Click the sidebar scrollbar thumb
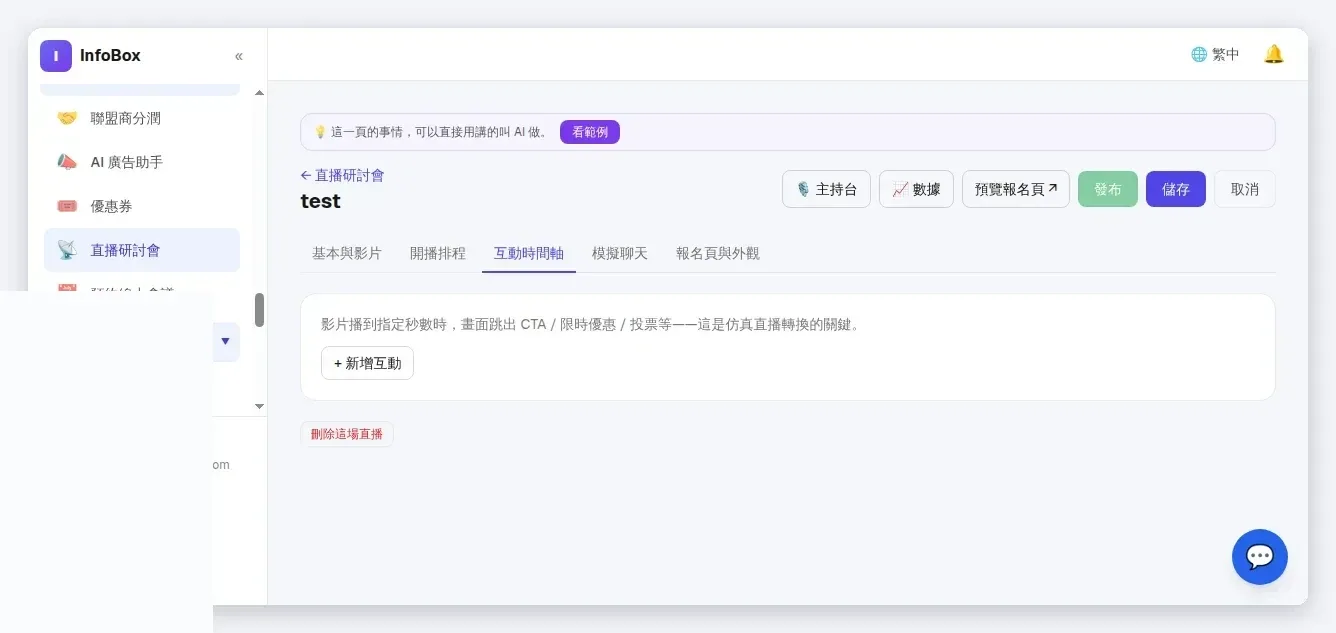The height and width of the screenshot is (633, 1336). pyautogui.click(x=260, y=310)
